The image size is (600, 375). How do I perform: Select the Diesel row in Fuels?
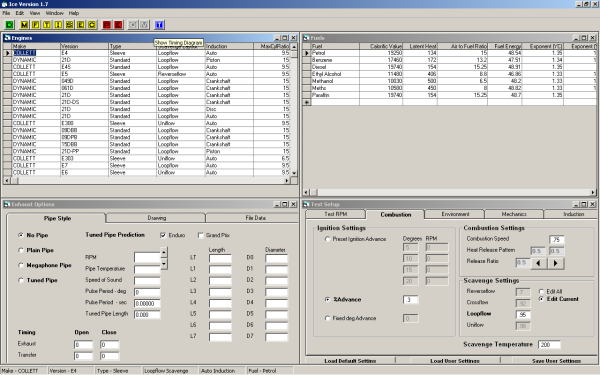[450, 67]
